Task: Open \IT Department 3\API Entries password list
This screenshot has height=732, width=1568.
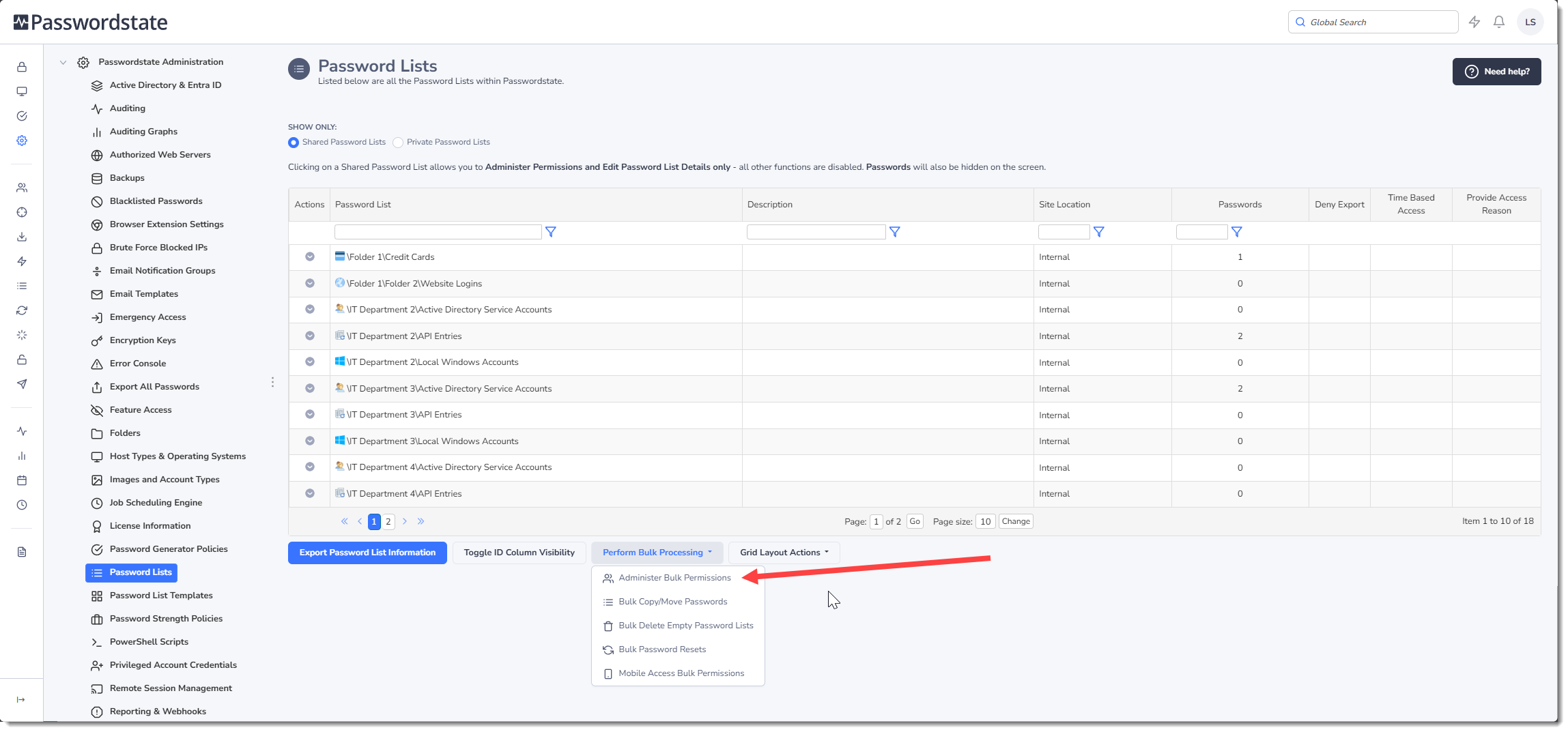Action: pos(404,415)
